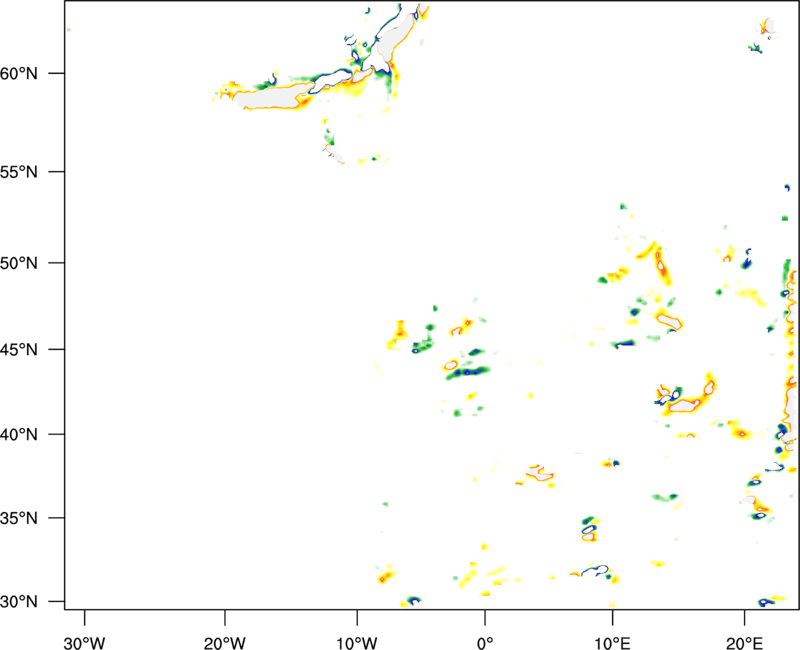Click the 35°N latitude label

[19, 518]
